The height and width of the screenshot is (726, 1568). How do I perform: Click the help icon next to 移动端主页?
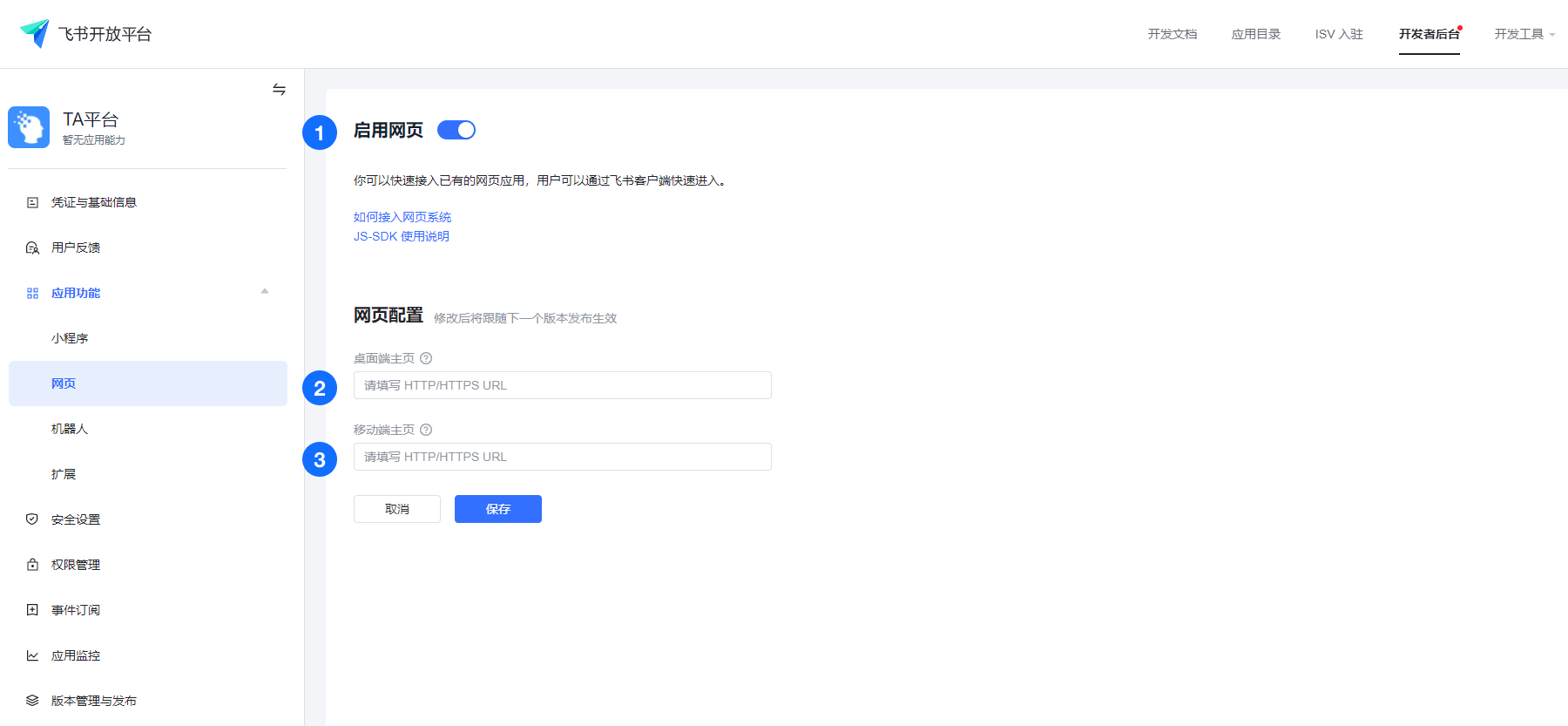[x=426, y=430]
